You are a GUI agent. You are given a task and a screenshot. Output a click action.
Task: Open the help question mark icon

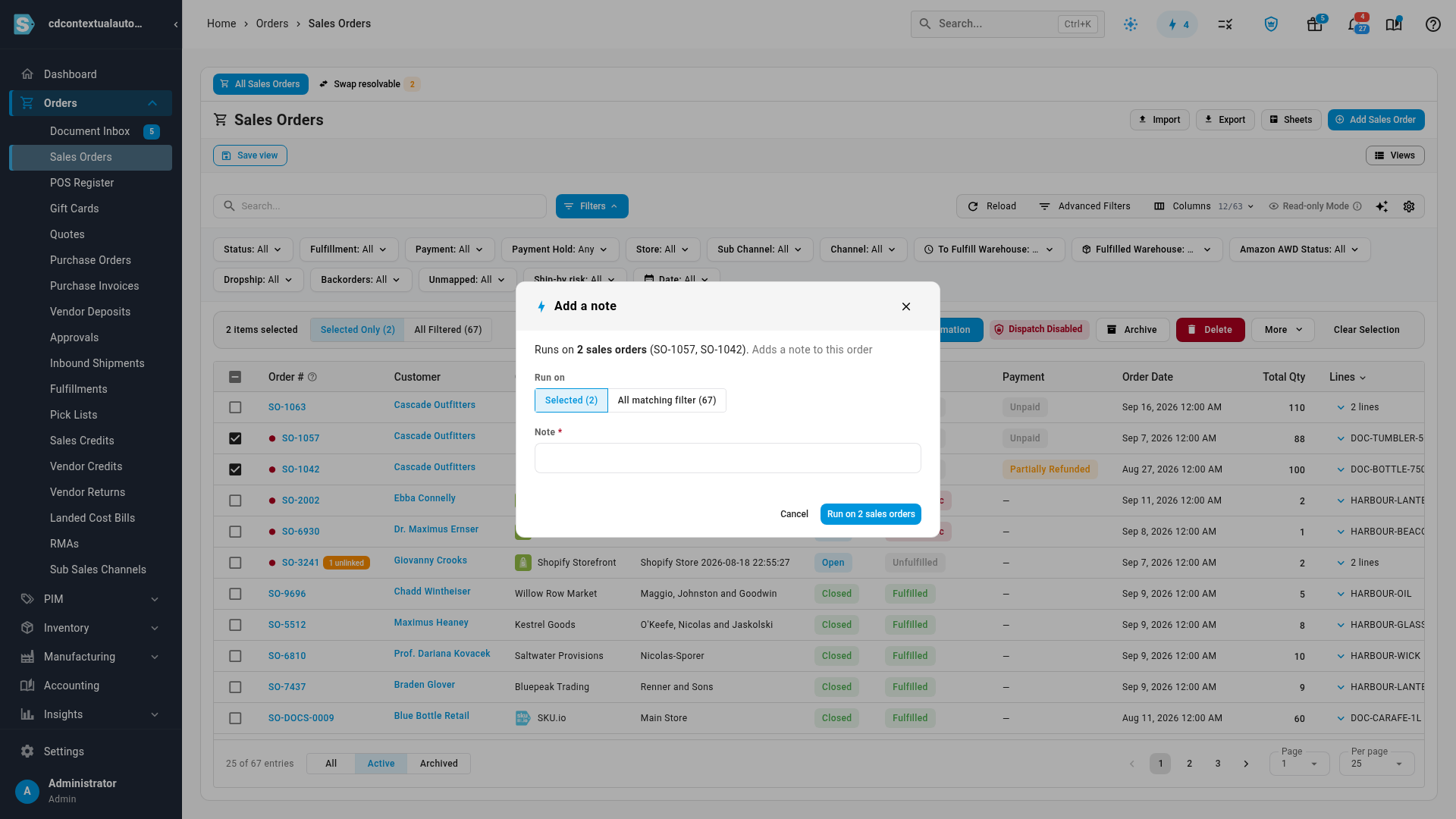[x=1432, y=24]
